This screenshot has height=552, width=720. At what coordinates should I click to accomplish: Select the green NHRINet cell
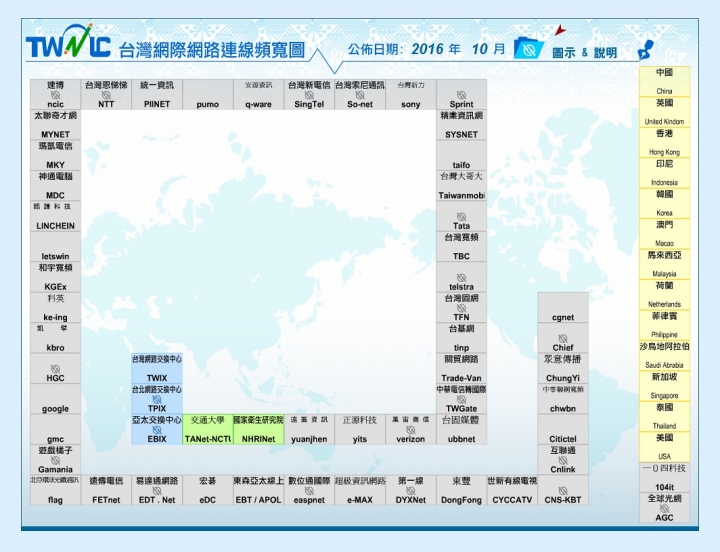tap(259, 429)
